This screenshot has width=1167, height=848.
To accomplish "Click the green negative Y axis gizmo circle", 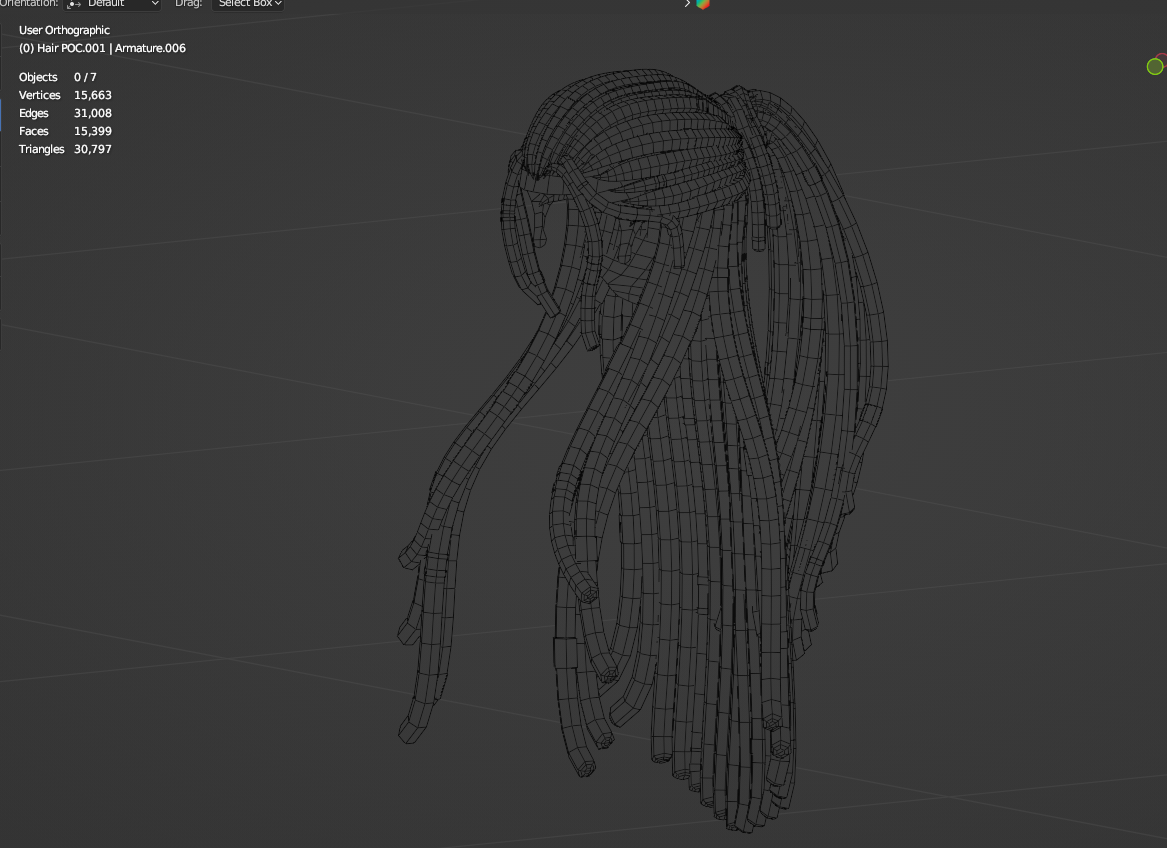I will coord(1154,67).
